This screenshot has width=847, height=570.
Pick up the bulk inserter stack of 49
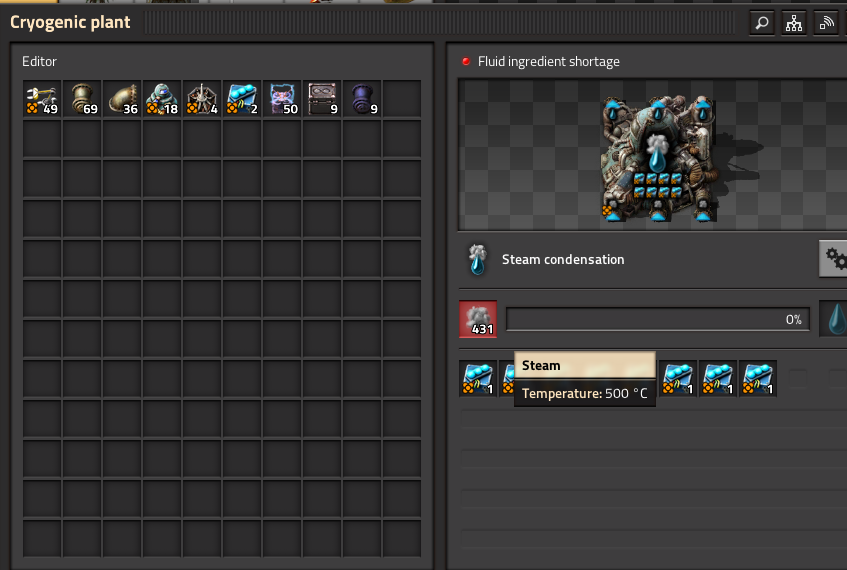[x=42, y=99]
